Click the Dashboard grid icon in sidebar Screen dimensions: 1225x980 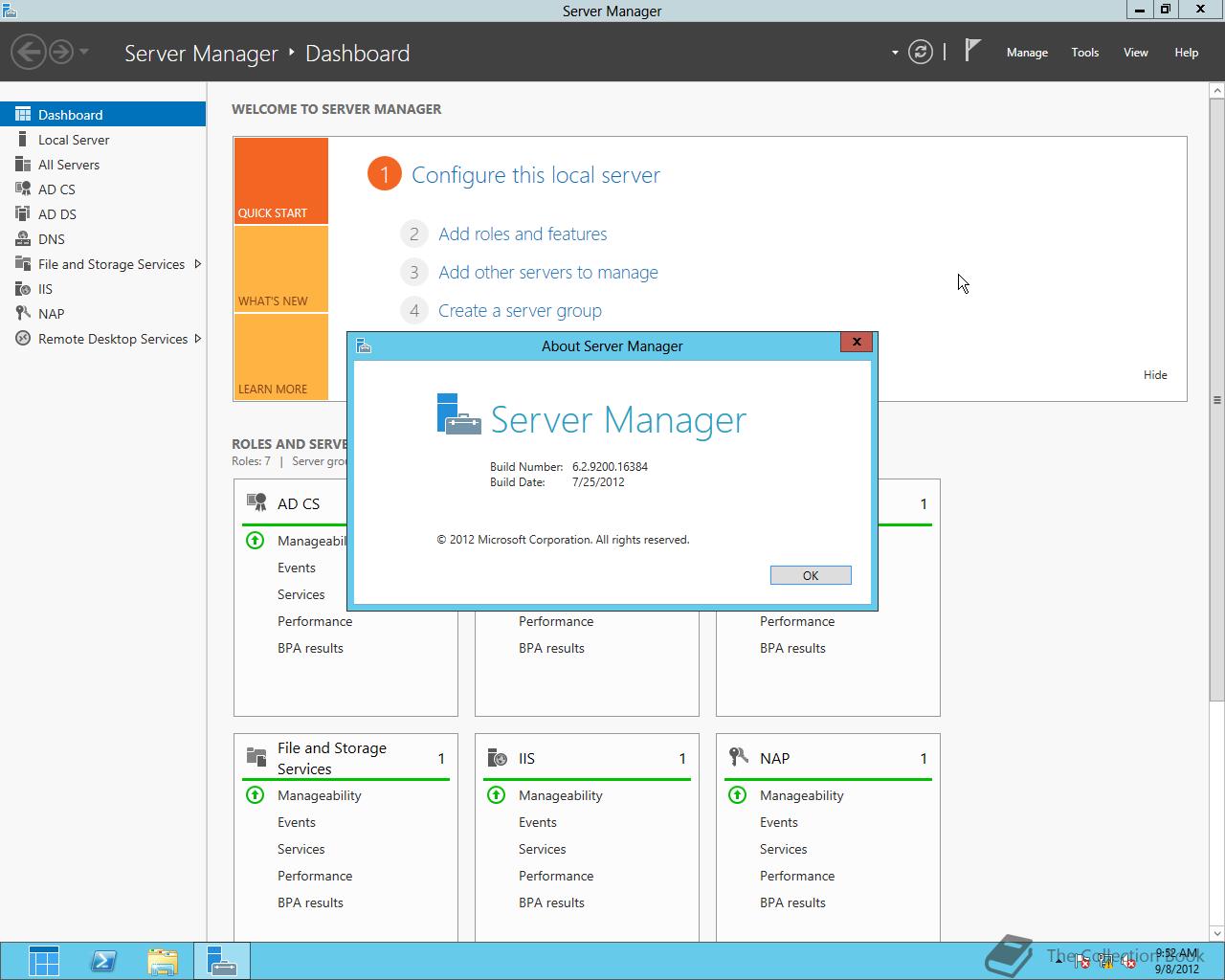pos(23,114)
